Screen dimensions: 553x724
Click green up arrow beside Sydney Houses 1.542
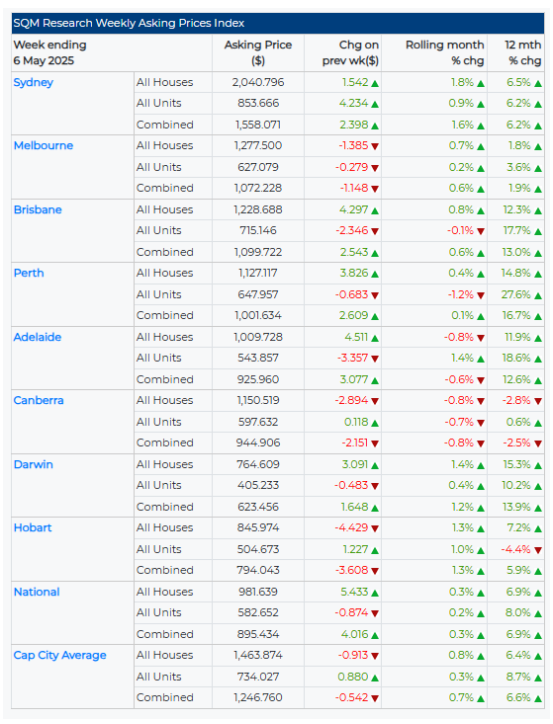tap(375, 84)
